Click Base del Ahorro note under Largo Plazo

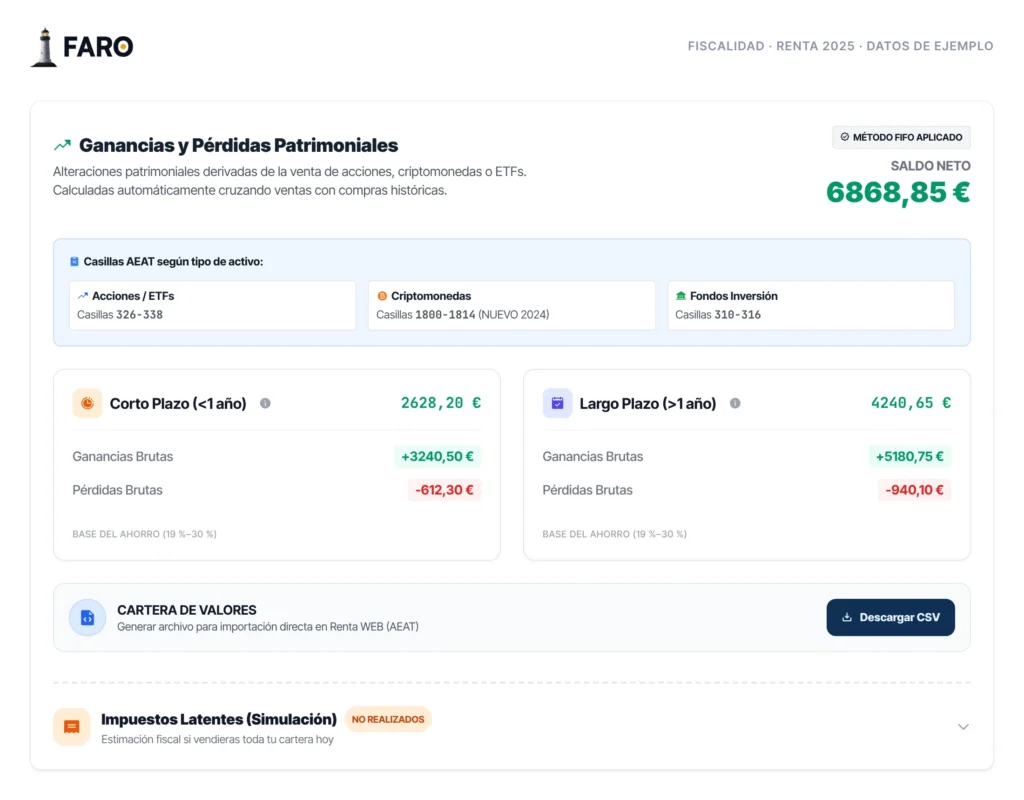pos(615,534)
